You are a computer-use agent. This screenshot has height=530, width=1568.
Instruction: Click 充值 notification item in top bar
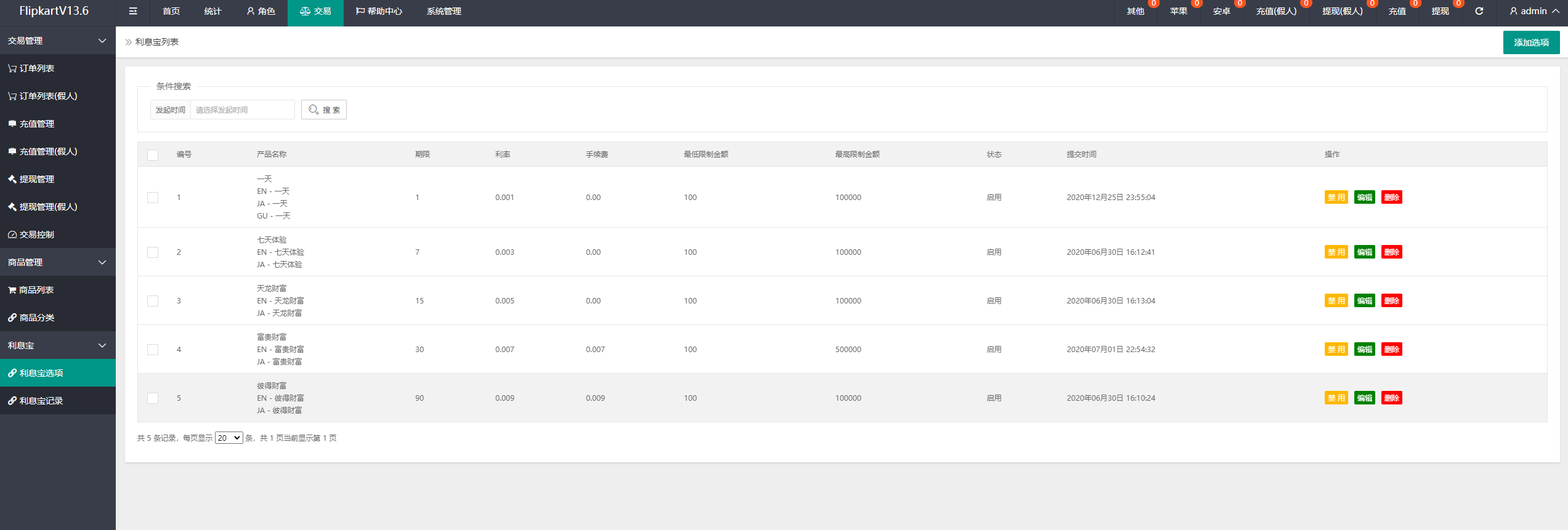point(1397,11)
